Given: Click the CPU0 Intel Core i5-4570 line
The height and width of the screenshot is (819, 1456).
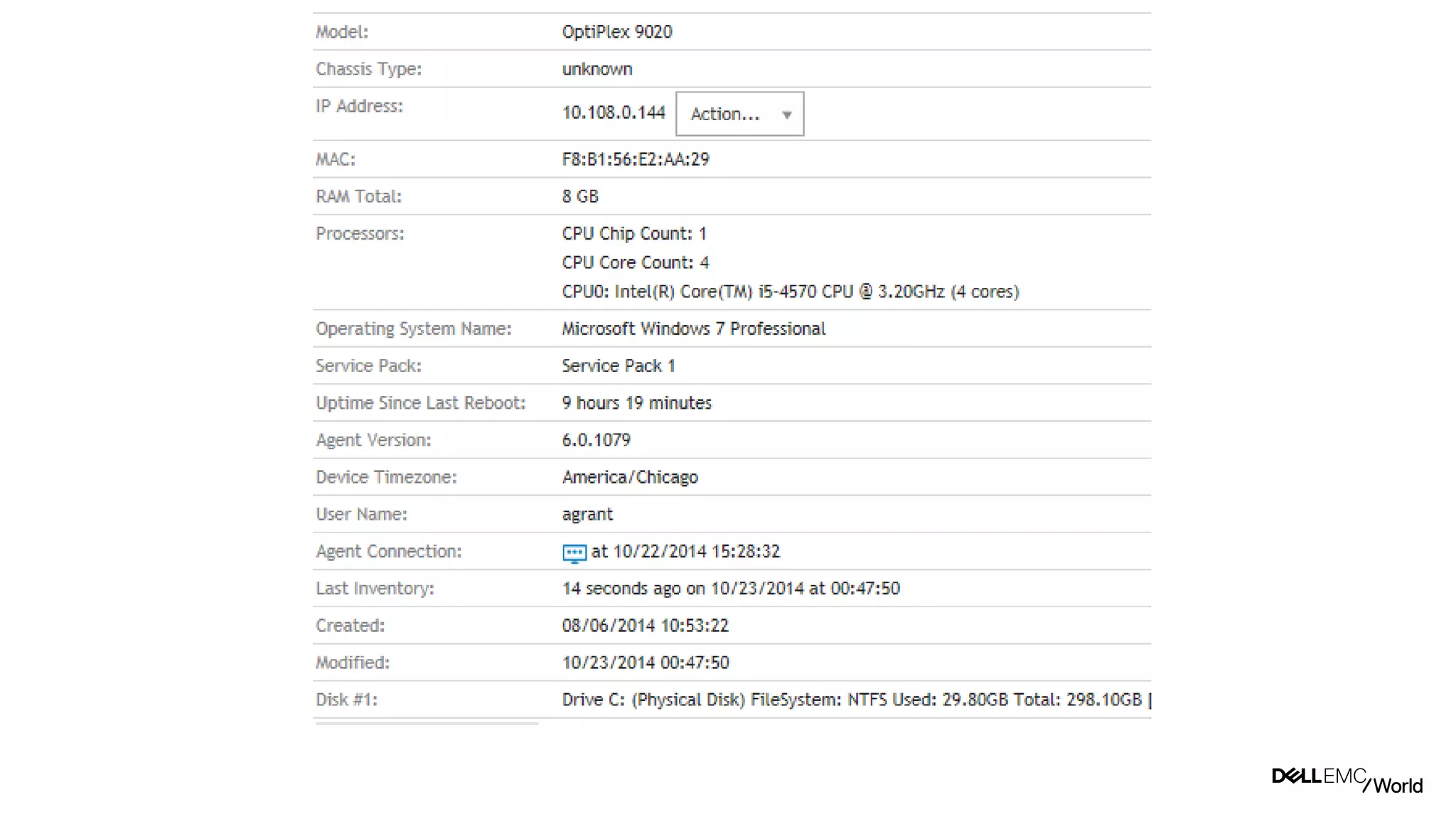Looking at the screenshot, I should pos(790,291).
